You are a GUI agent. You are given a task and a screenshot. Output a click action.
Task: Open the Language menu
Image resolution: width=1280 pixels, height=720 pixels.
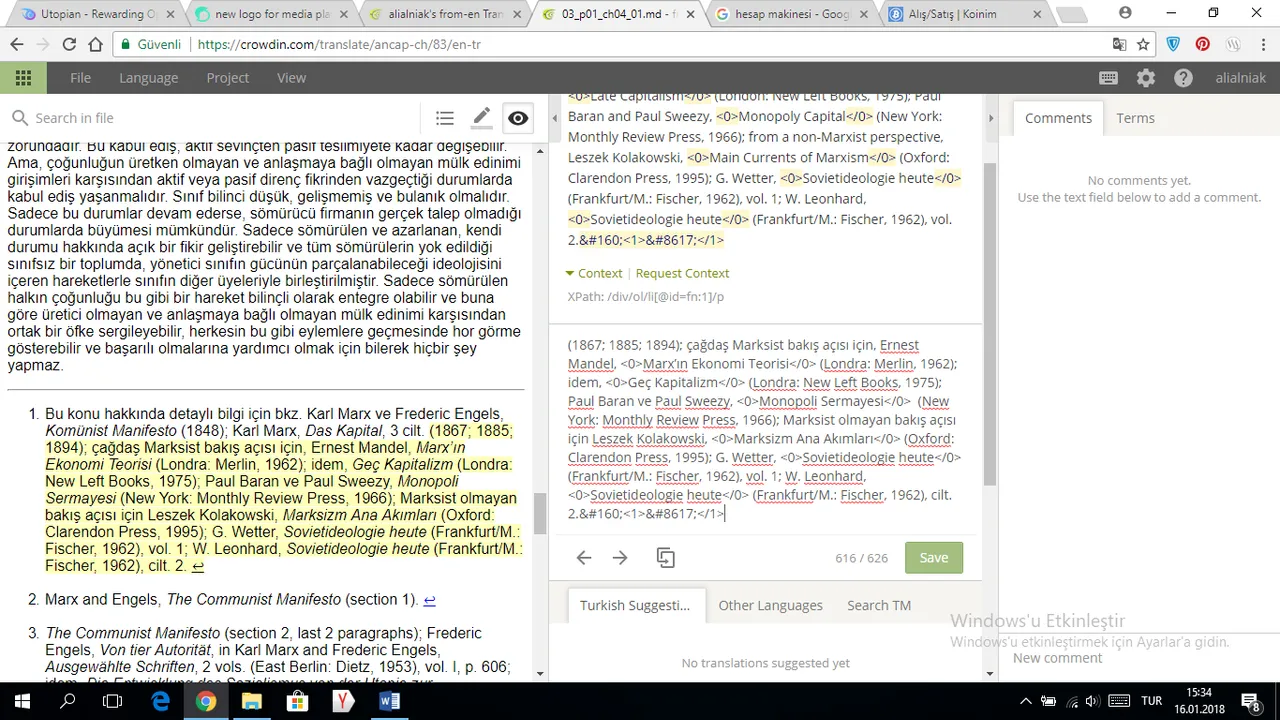click(148, 78)
